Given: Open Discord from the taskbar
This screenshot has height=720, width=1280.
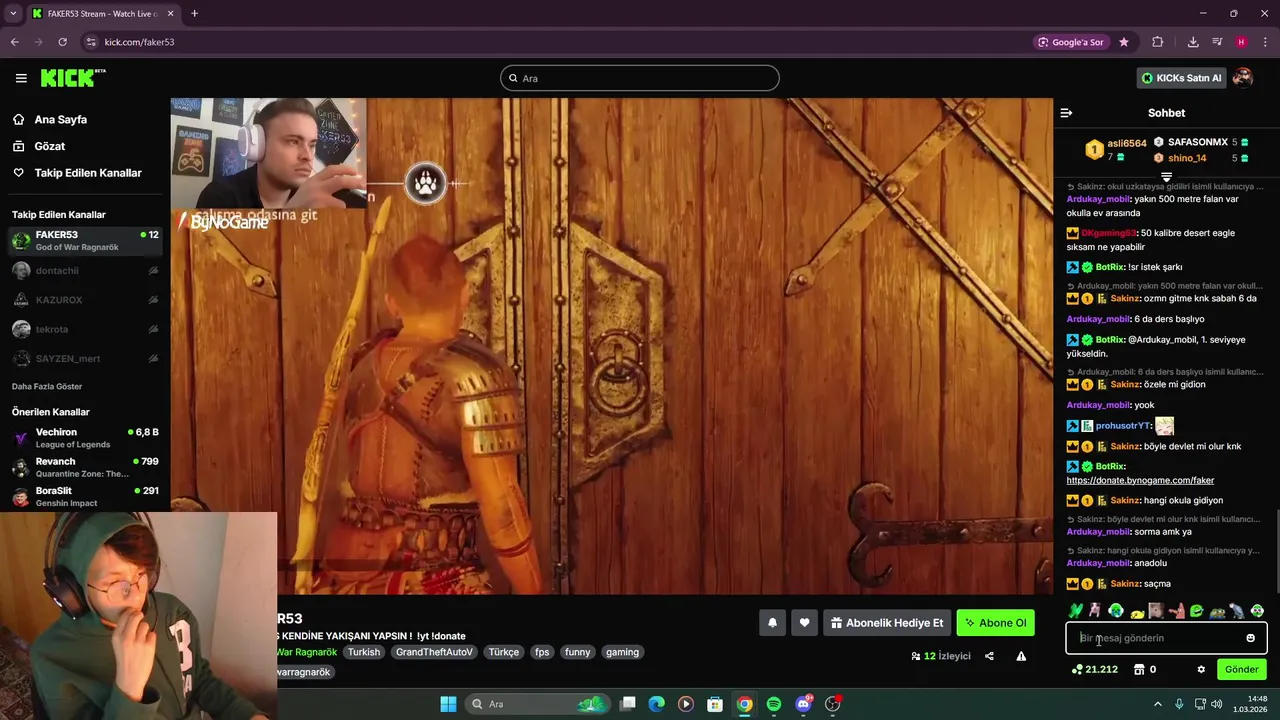Looking at the screenshot, I should coord(803,704).
